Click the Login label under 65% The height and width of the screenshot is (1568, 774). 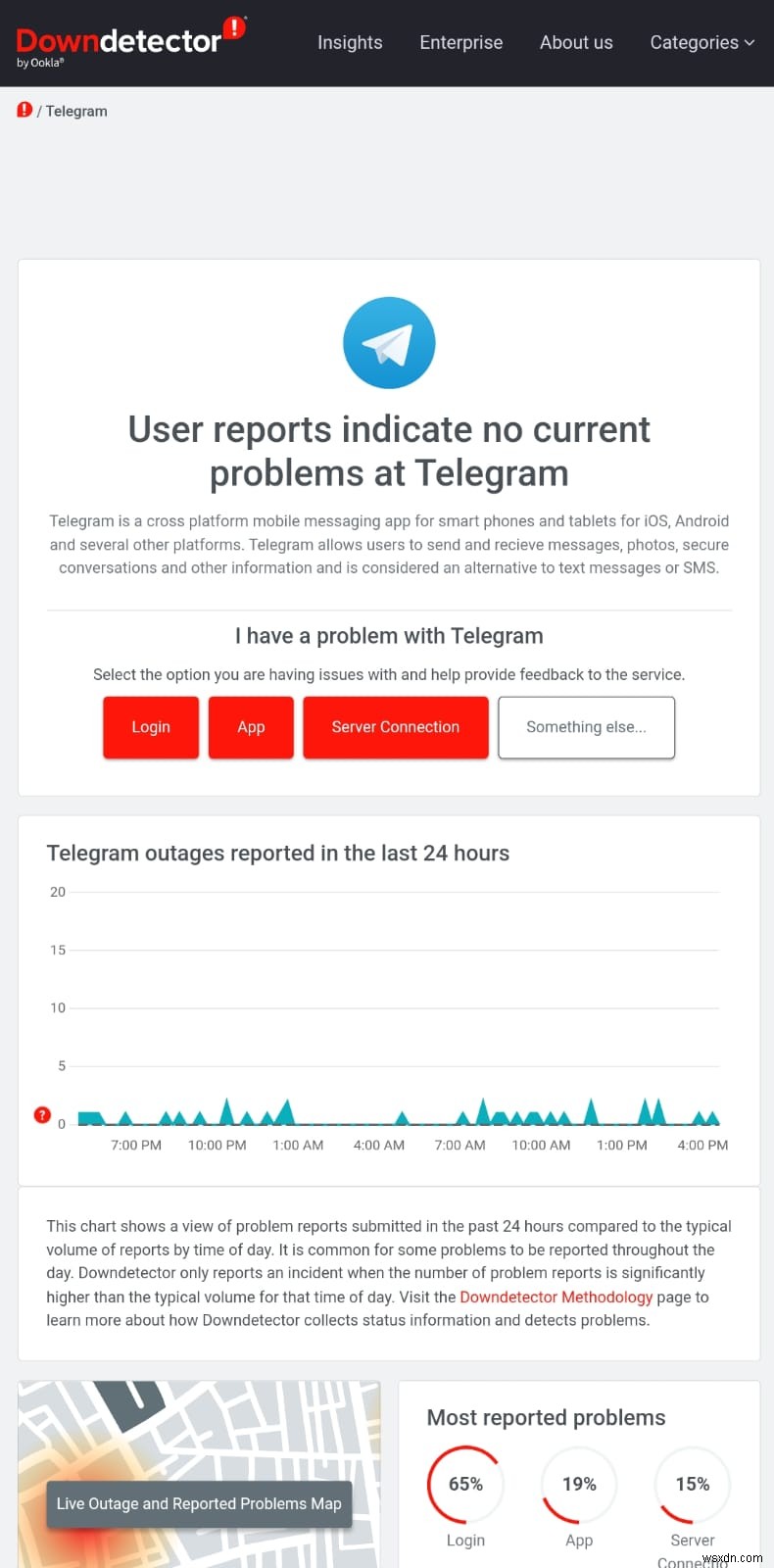pyautogui.click(x=465, y=1541)
